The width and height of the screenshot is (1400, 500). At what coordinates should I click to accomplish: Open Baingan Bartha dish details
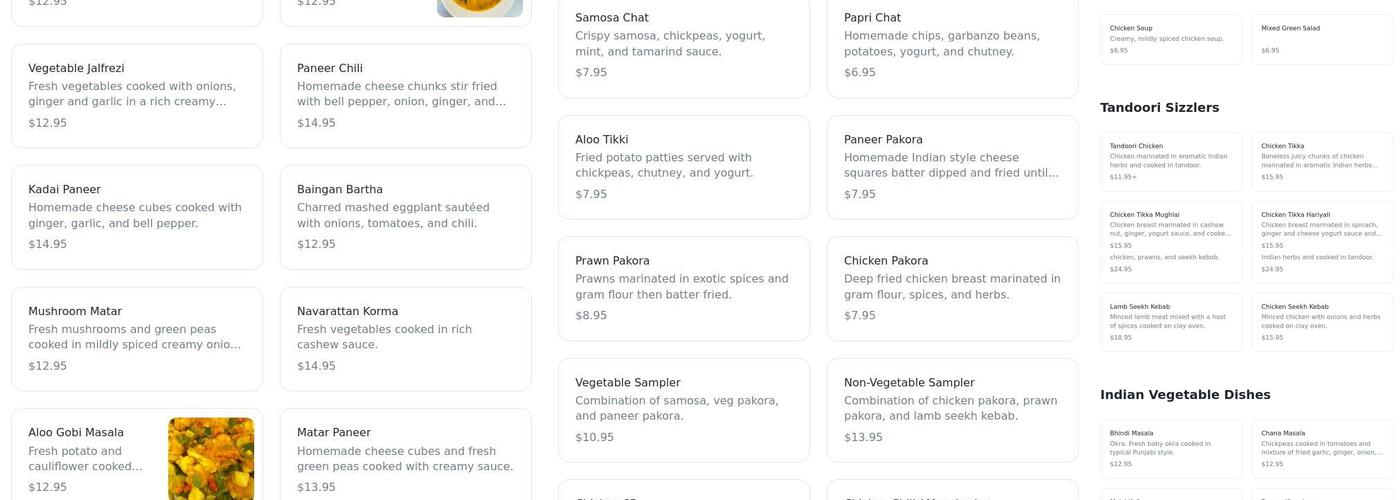pos(405,217)
